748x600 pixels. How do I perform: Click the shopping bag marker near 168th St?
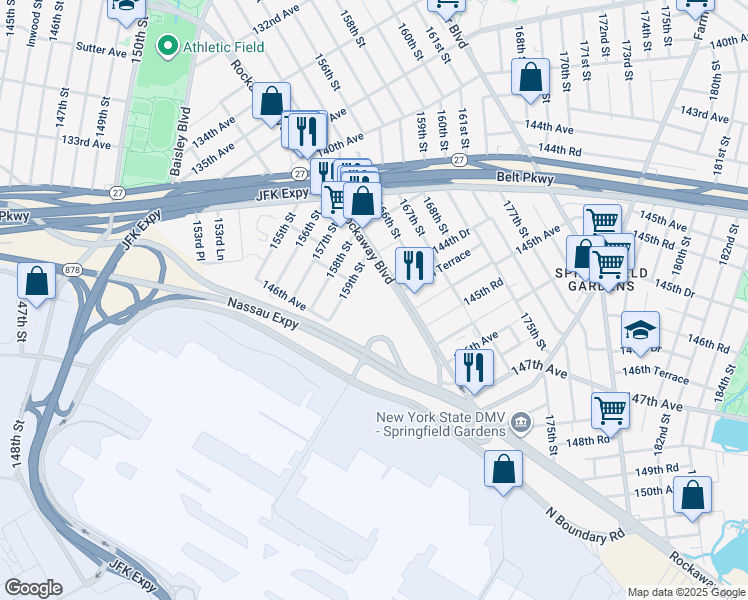pyautogui.click(x=530, y=80)
